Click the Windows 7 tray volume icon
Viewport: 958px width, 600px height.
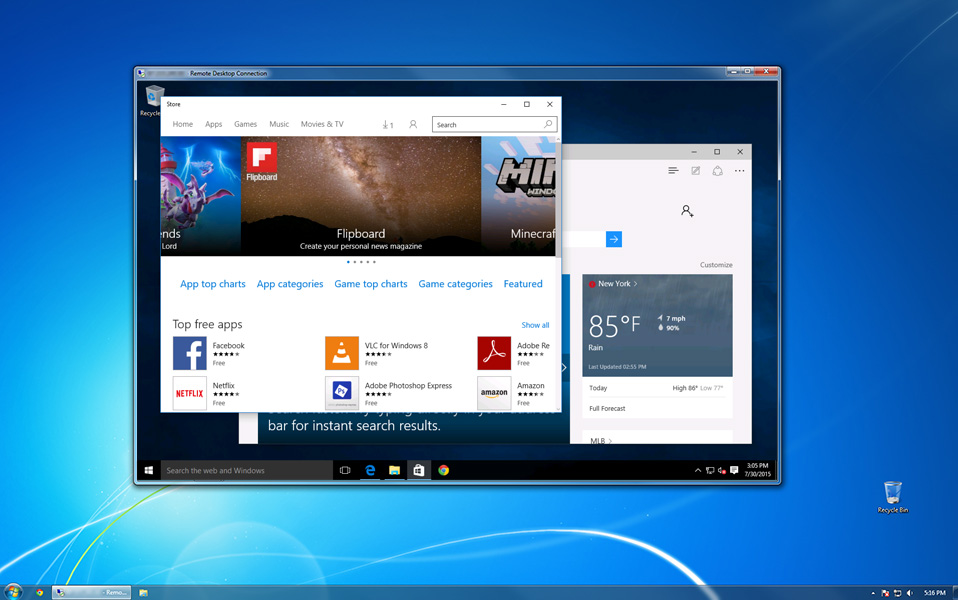[x=910, y=593]
